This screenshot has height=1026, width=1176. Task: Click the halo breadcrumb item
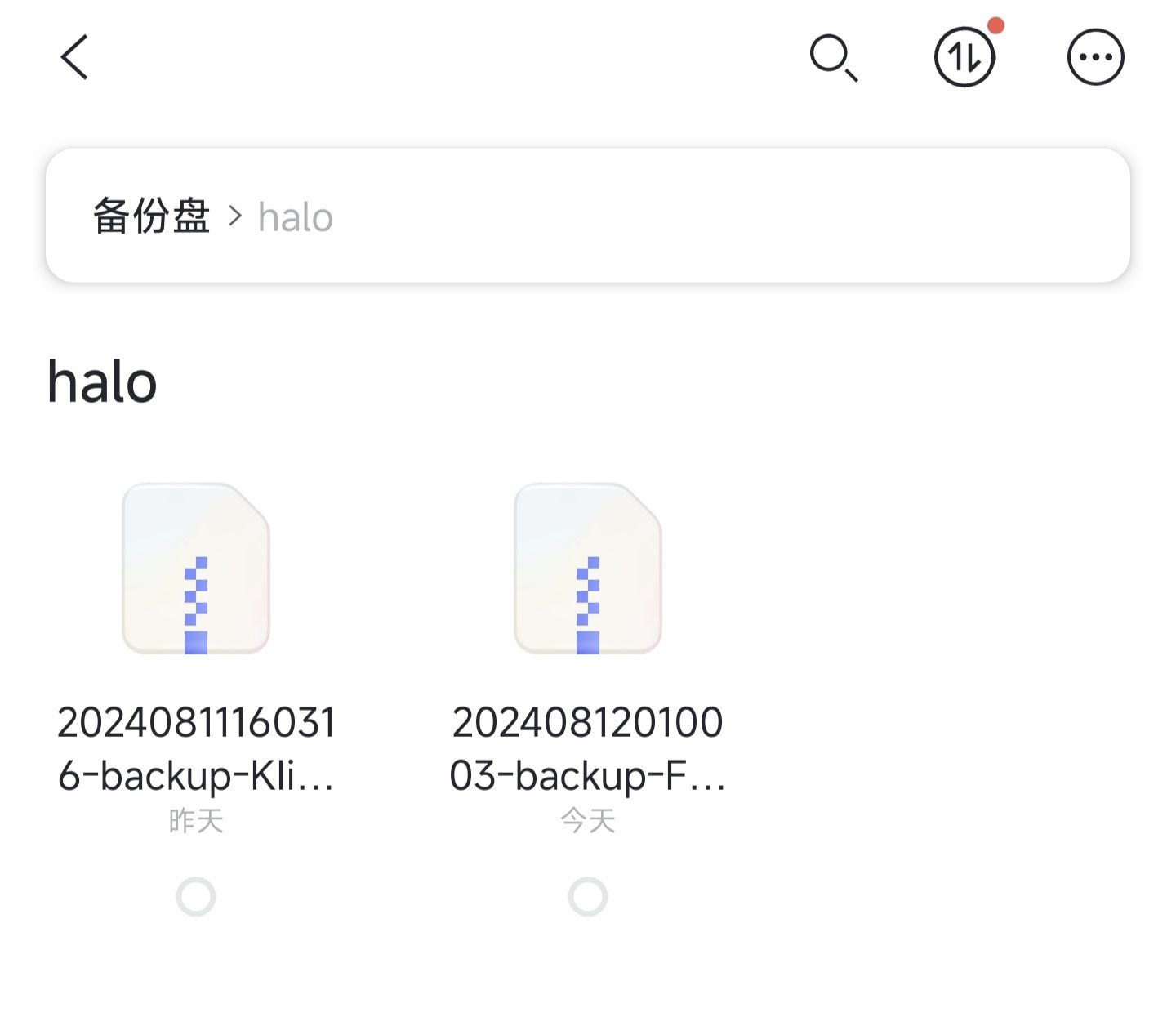(296, 218)
